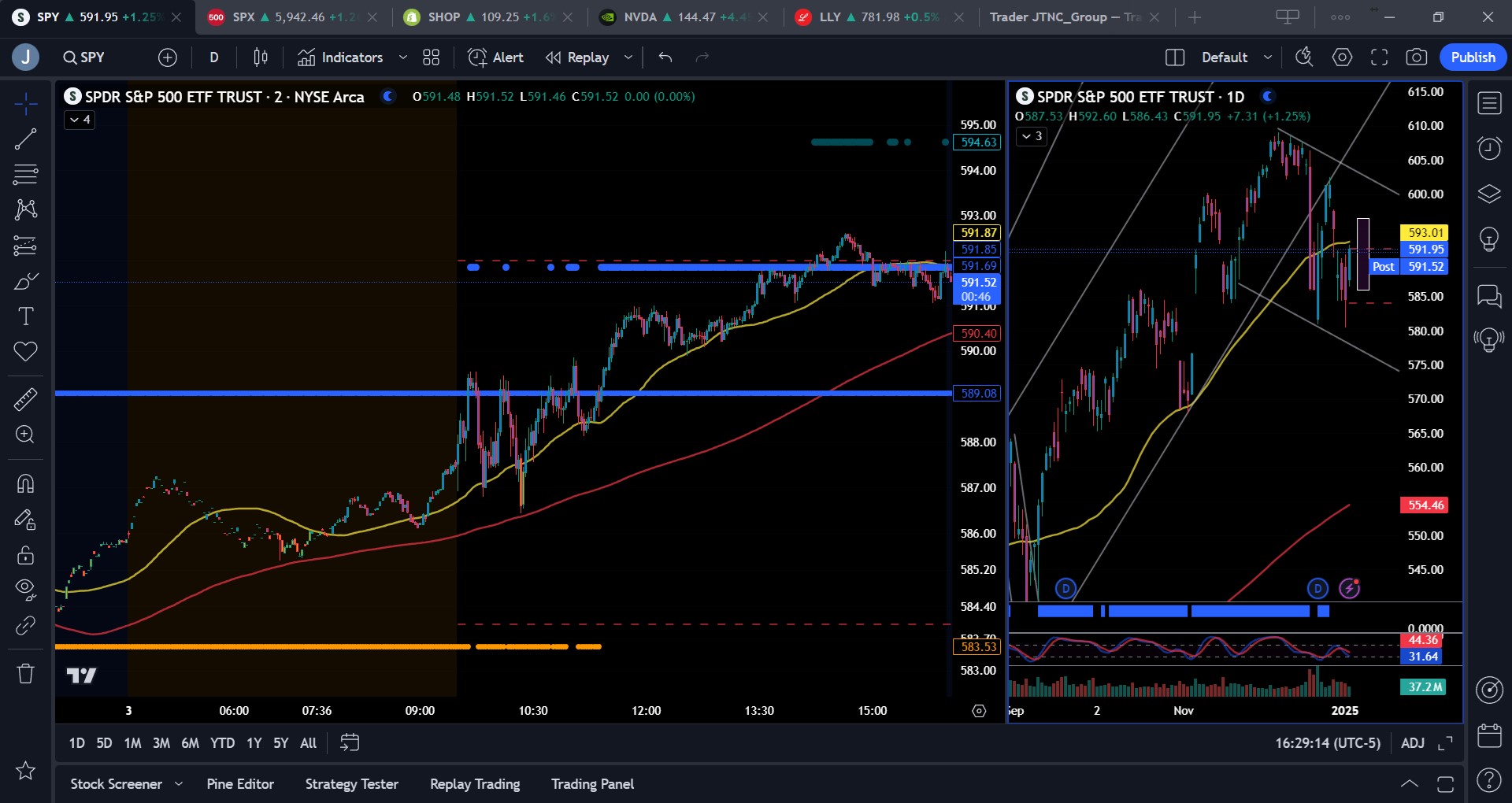Toggle stay in drawing mode
The image size is (1512, 803).
(x=25, y=520)
